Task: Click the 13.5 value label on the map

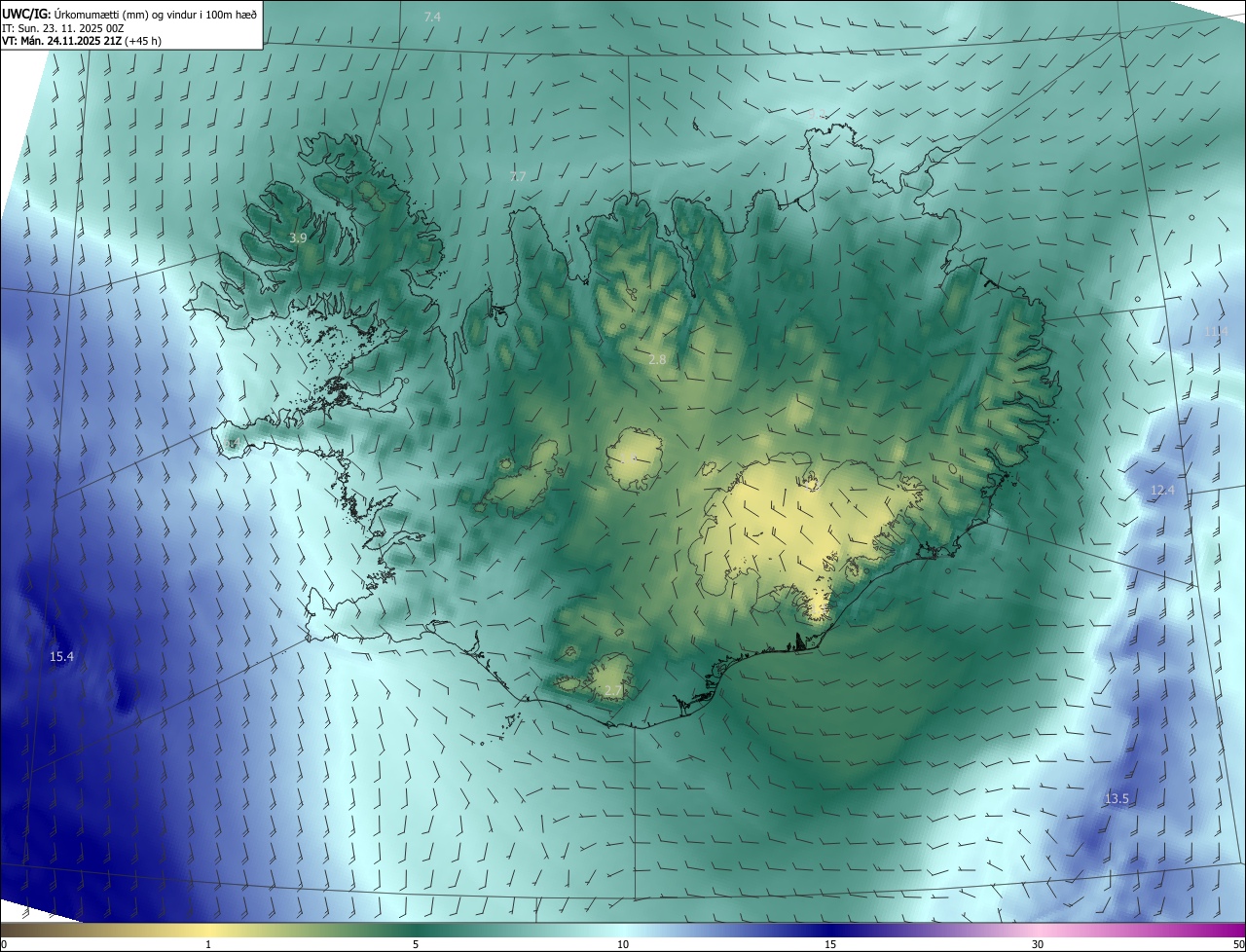Action: coord(1117,799)
